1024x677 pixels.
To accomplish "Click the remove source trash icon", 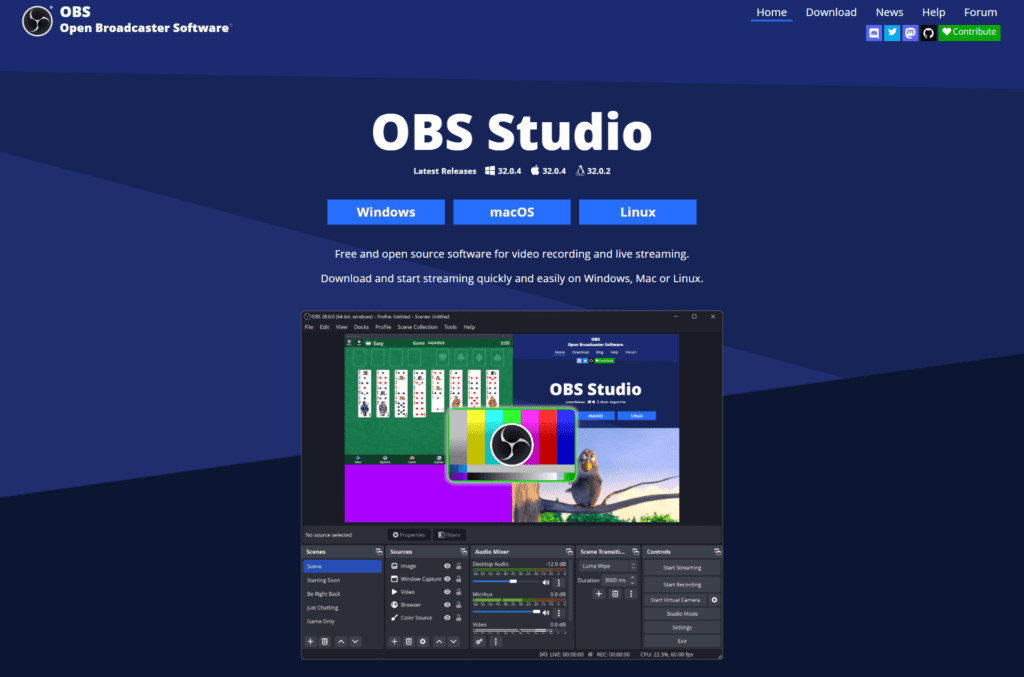I will point(409,641).
